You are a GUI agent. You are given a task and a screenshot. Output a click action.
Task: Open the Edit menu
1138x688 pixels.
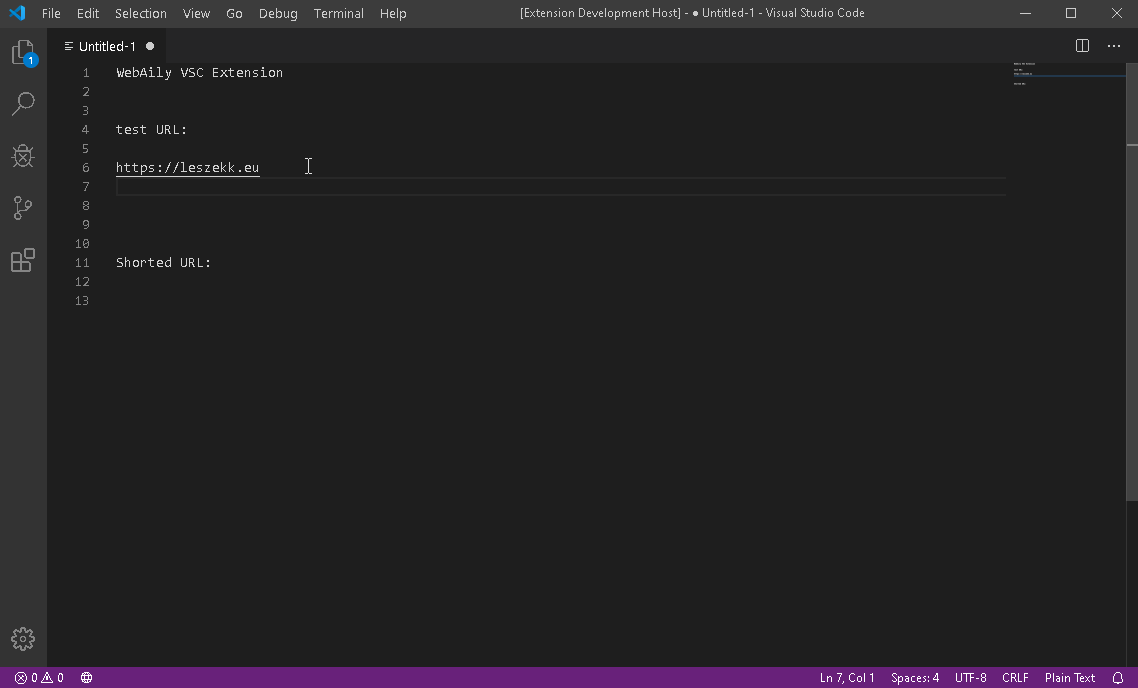88,13
